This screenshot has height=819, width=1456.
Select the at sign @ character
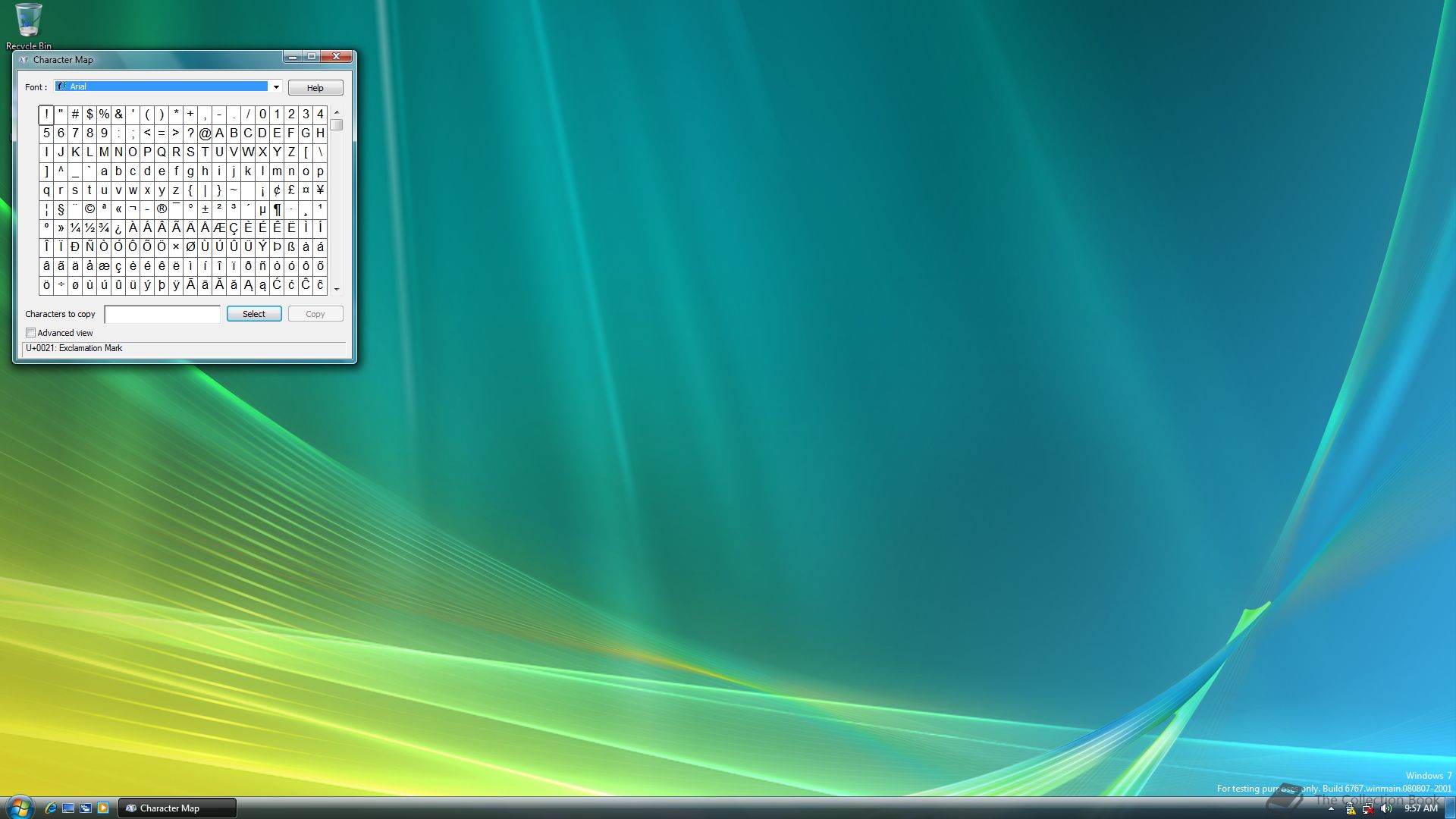[205, 133]
